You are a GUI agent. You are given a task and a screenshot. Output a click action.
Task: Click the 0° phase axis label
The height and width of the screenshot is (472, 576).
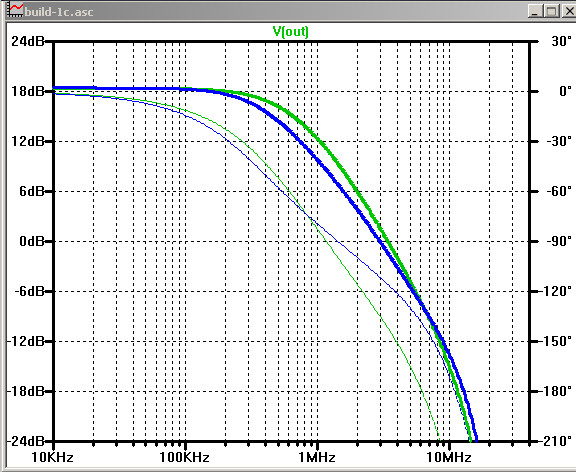pyautogui.click(x=565, y=91)
